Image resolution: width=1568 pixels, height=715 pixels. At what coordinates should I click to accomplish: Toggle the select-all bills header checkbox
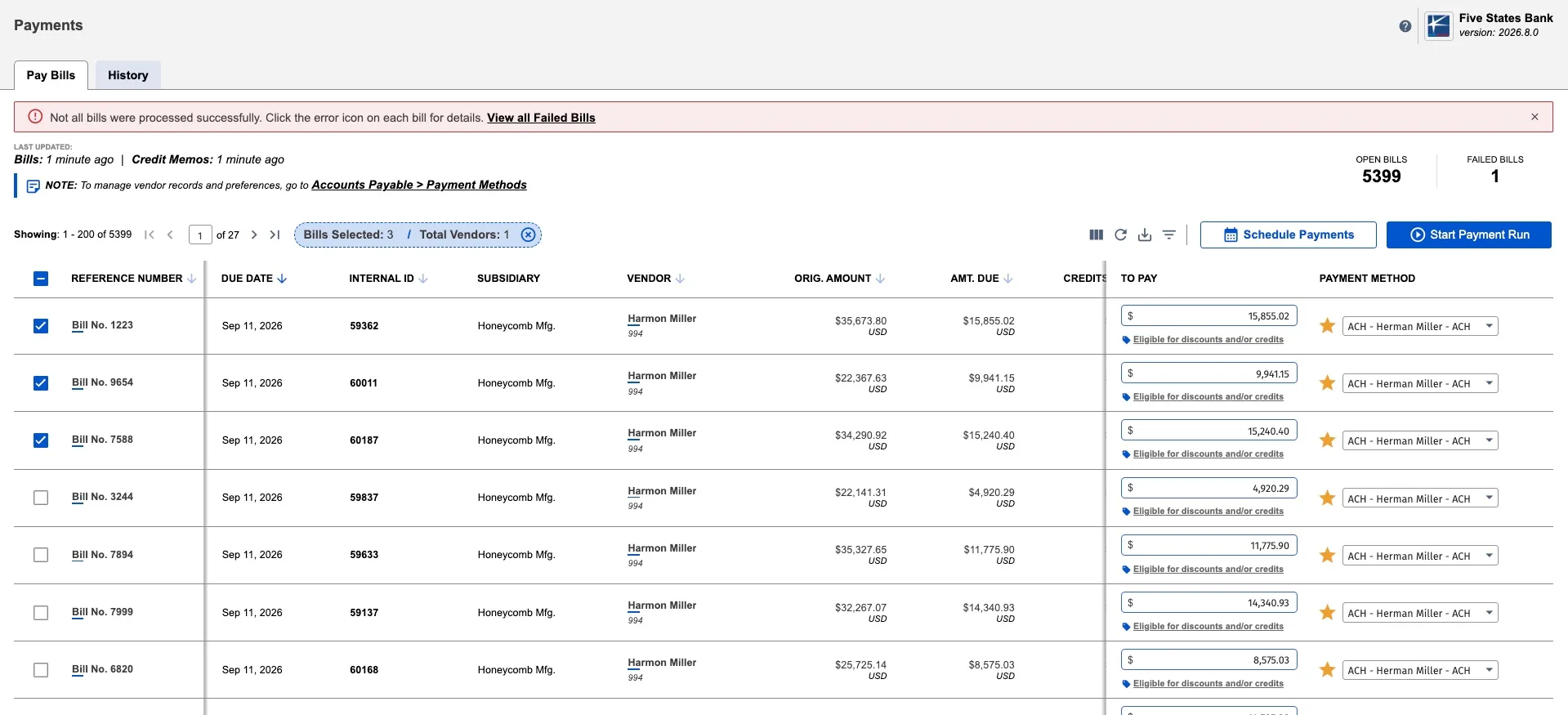coord(41,279)
